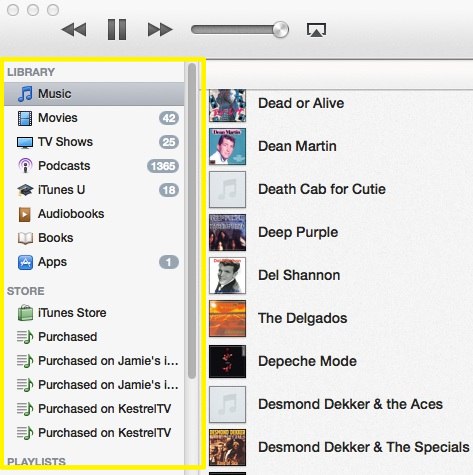Open the Purchased list
The width and height of the screenshot is (473, 475).
94,337
